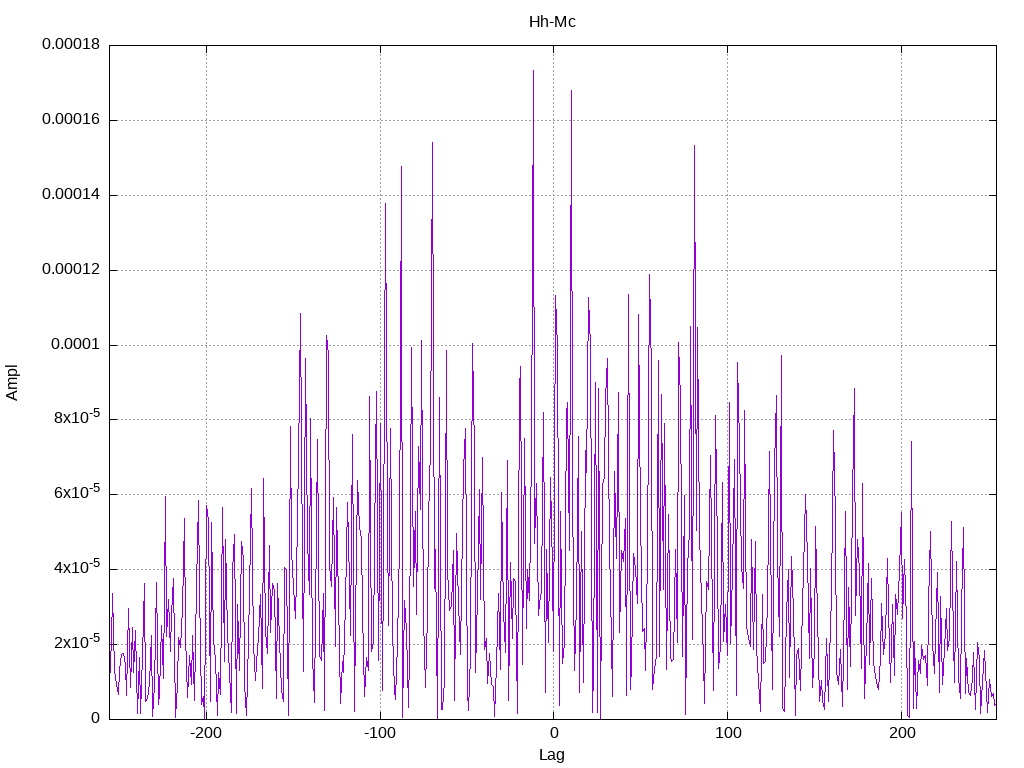Click the 6x10-5 y-axis tick label
Screen dimensions: 1024x768
77,492
